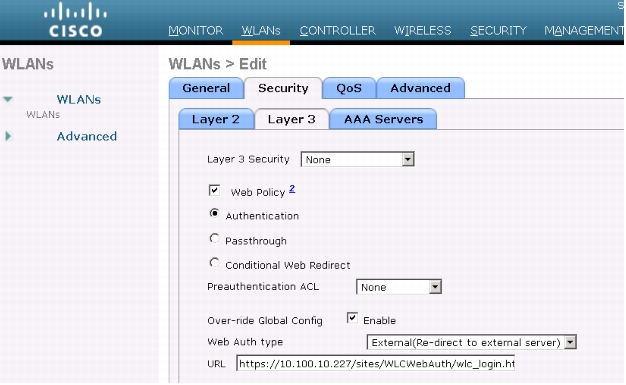626x385 pixels.
Task: Open Web Policy footnote 2 link
Action: click(x=292, y=189)
